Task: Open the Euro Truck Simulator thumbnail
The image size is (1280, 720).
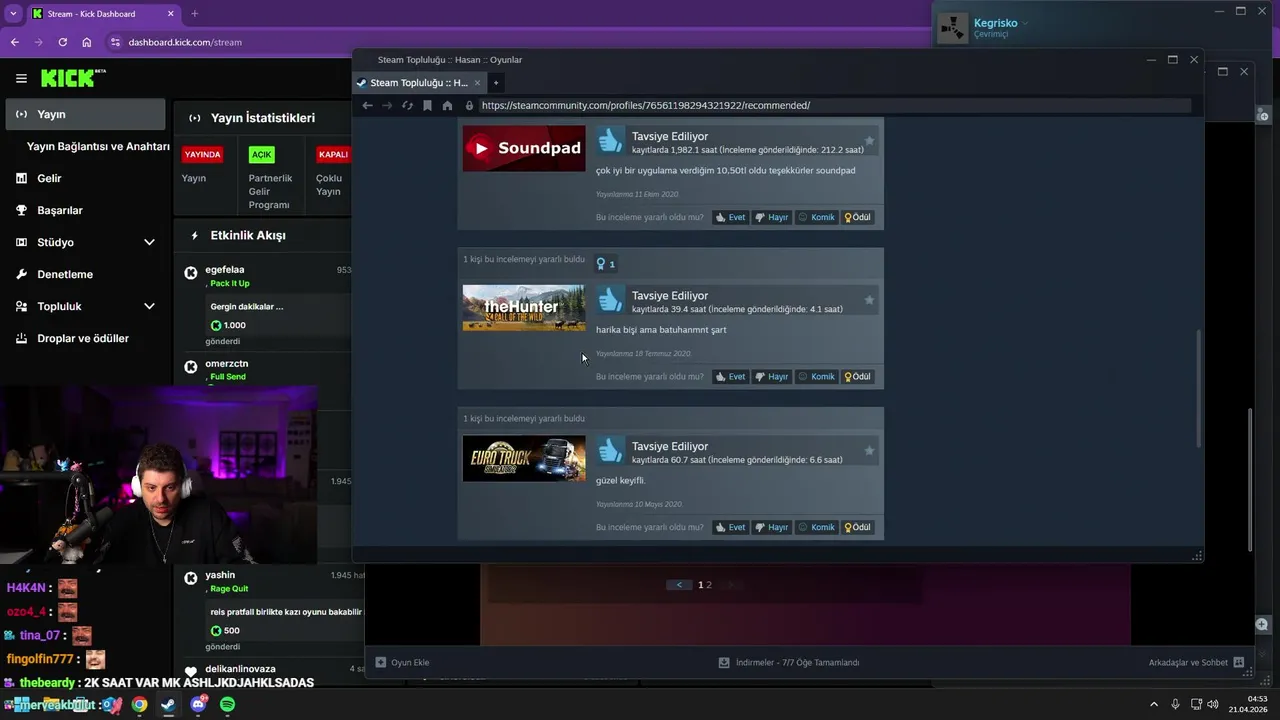Action: (x=524, y=459)
